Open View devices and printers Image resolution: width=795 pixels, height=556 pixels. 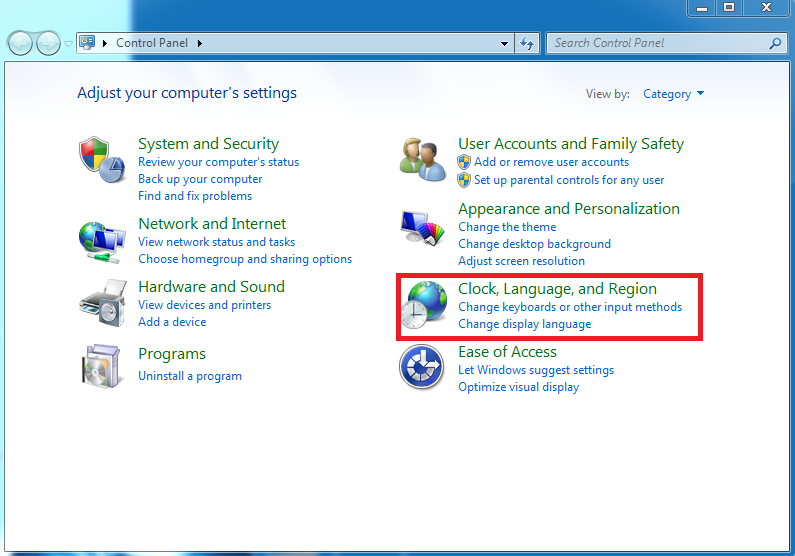[204, 305]
